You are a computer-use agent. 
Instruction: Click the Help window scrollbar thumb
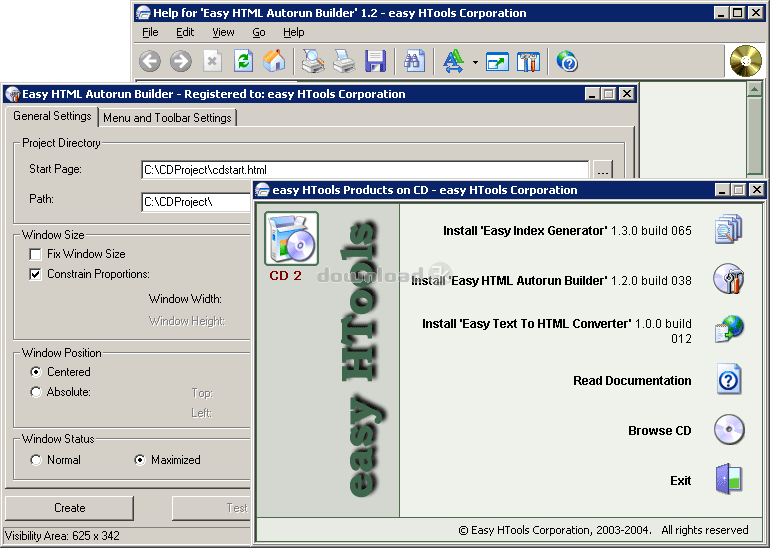point(754,135)
